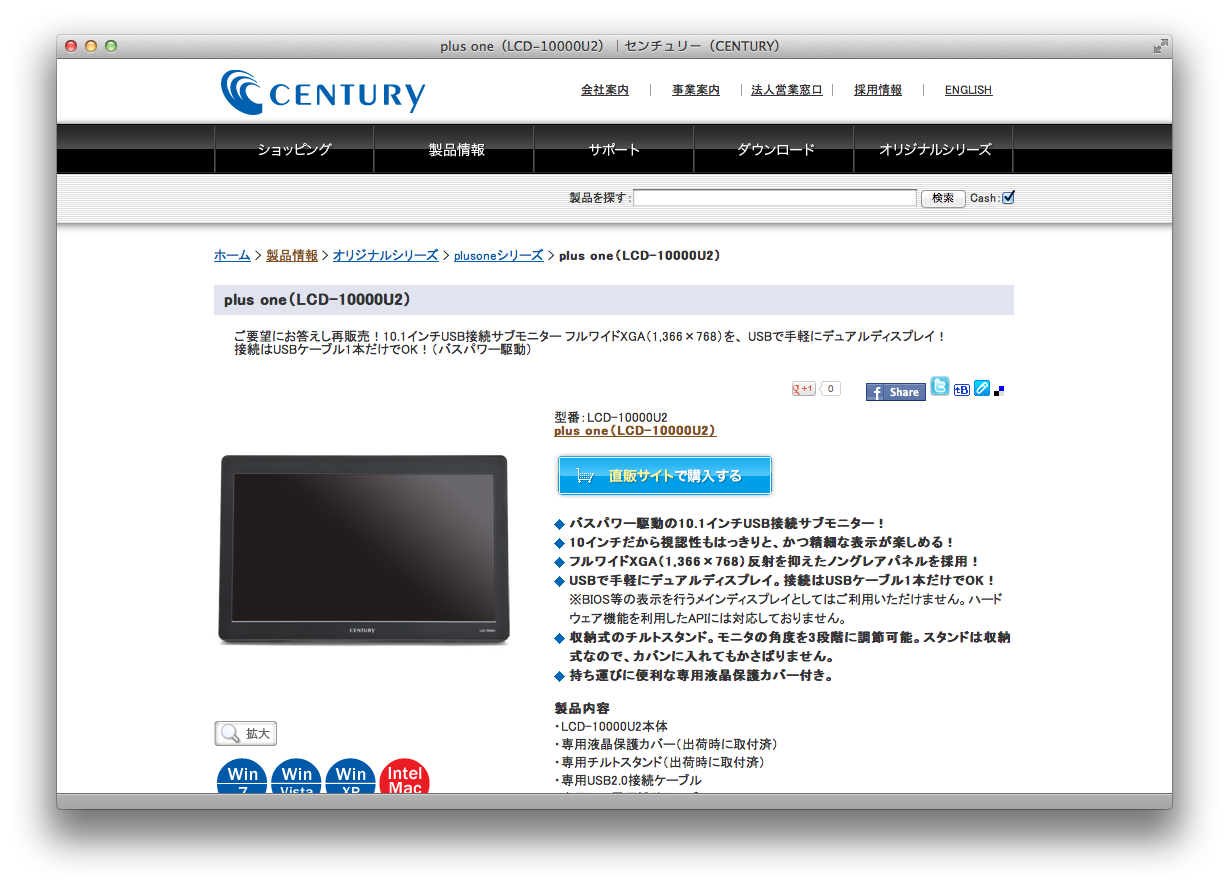1229x888 pixels.
Task: Click the Hatena Bookmark icon
Action: tap(962, 389)
